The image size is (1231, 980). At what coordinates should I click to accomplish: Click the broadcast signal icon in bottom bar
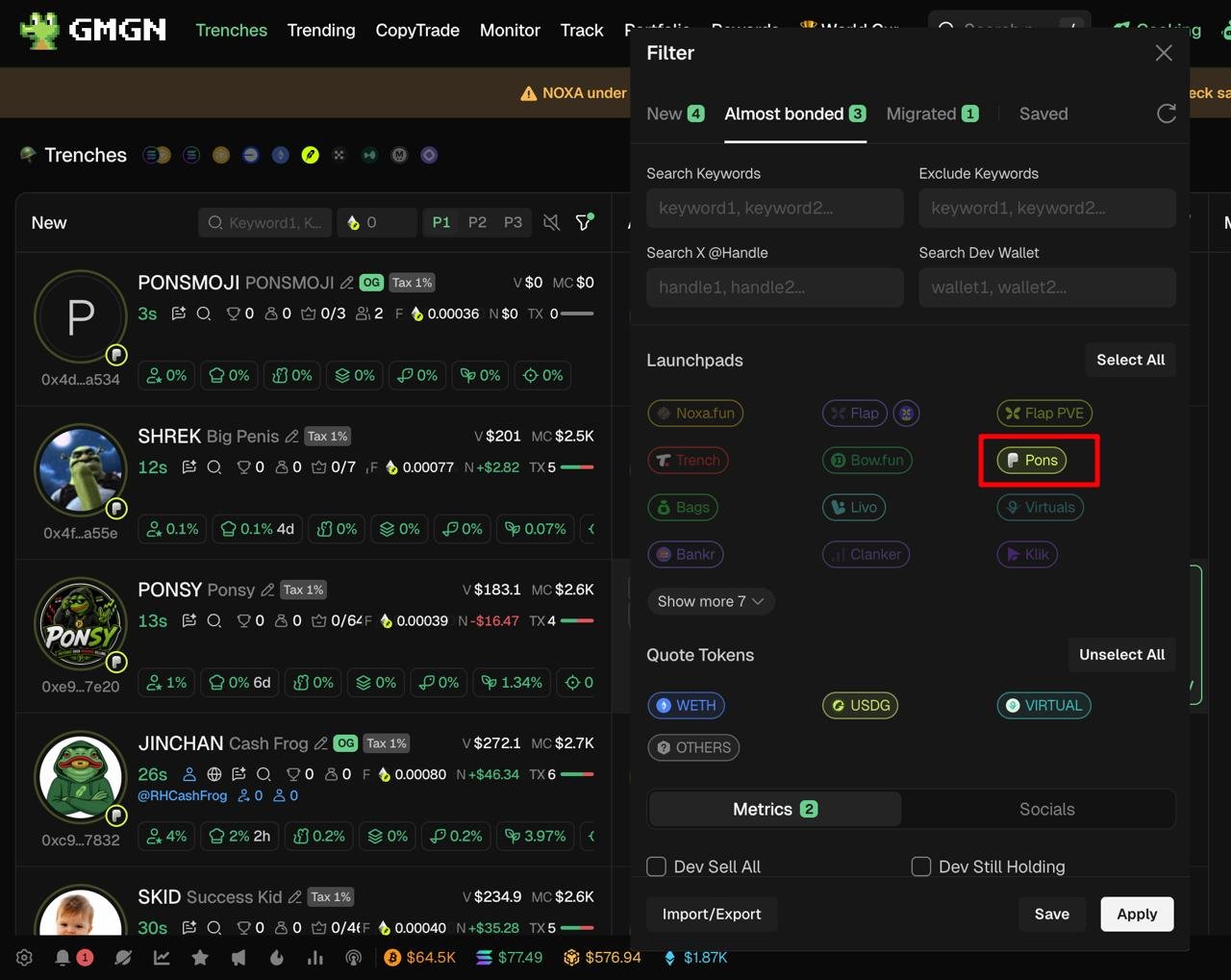[354, 958]
